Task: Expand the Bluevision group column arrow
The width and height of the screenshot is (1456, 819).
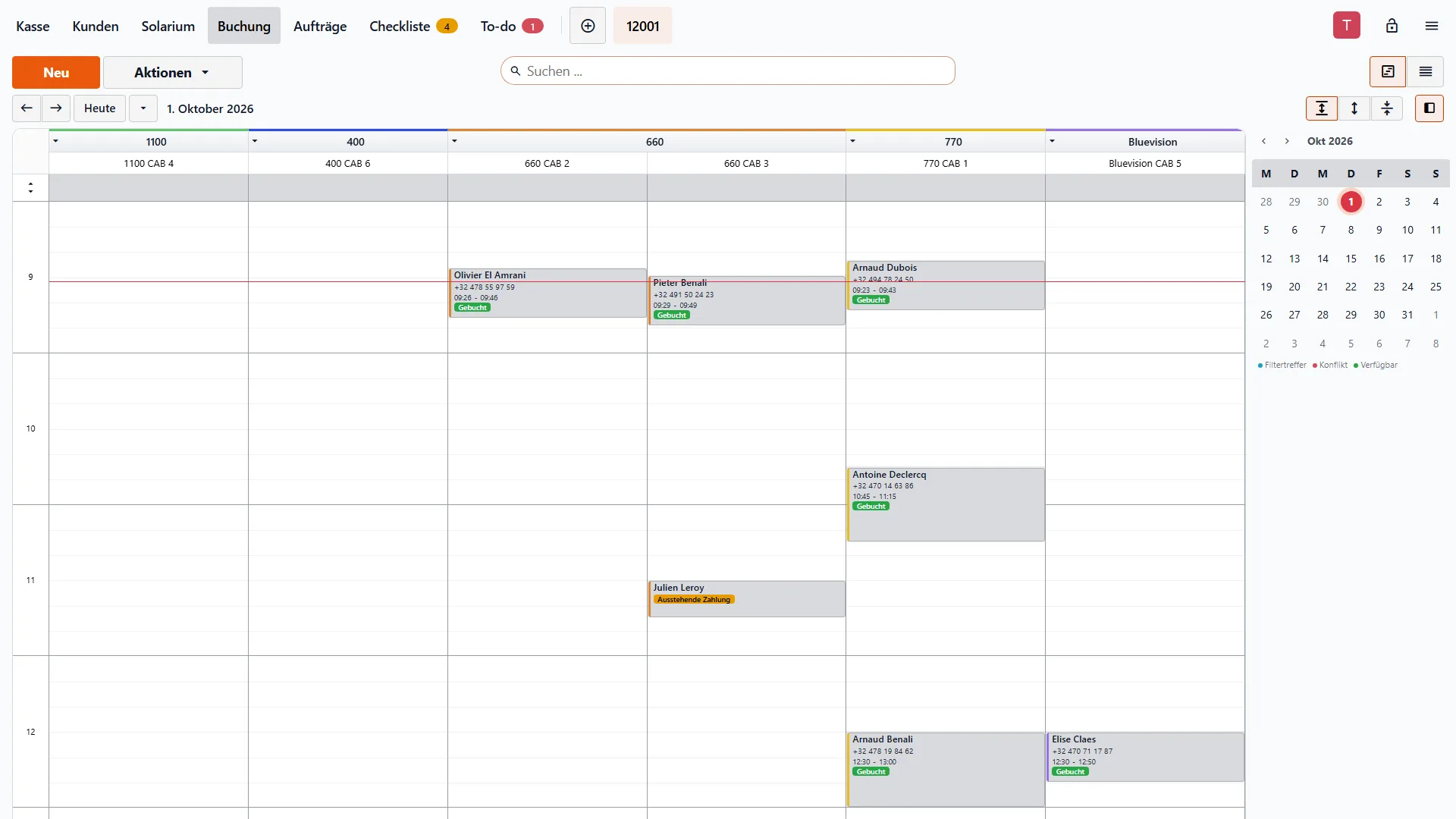Action: (x=1052, y=141)
